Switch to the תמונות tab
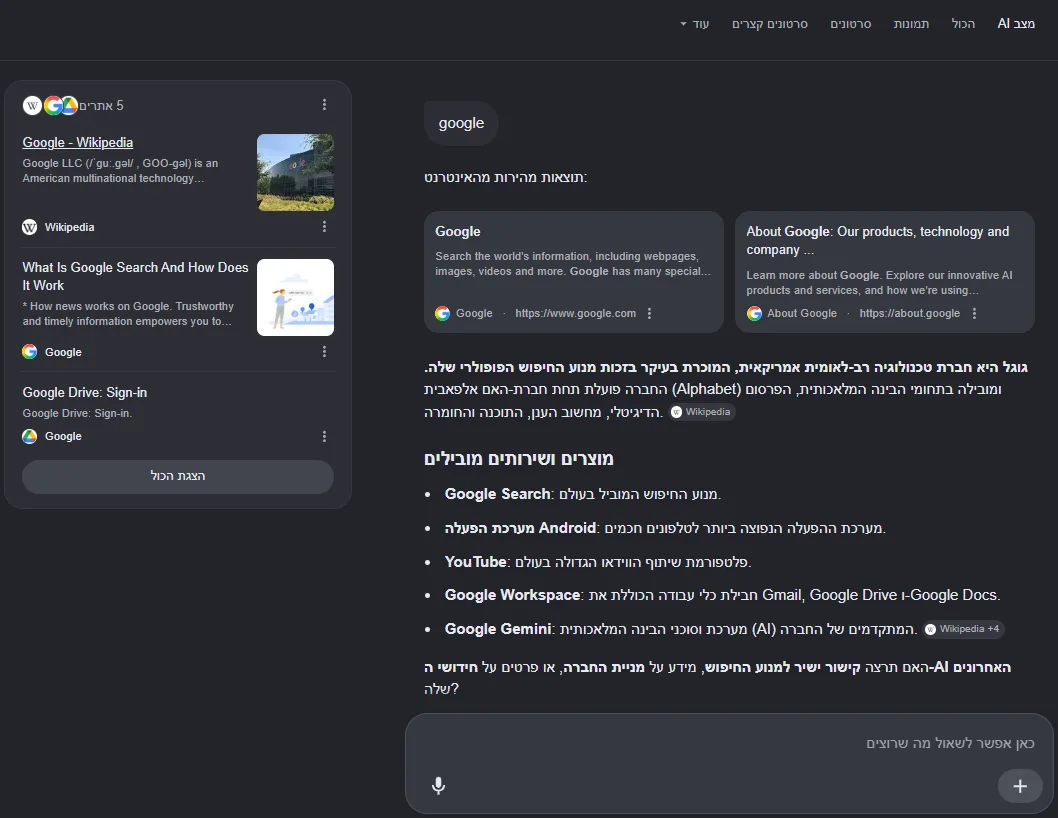The image size is (1058, 818). click(x=912, y=24)
